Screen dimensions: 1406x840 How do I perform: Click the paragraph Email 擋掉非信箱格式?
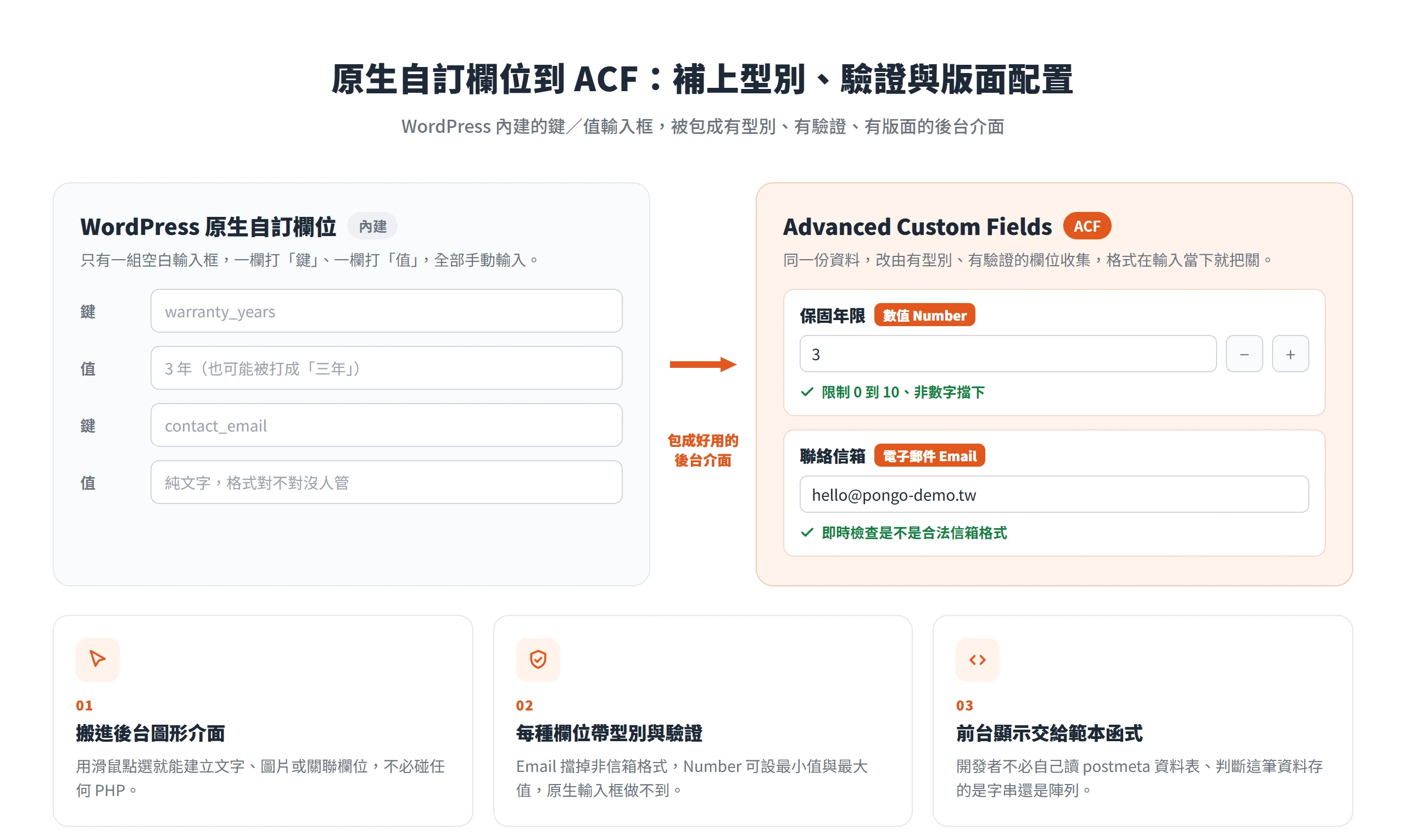691,778
